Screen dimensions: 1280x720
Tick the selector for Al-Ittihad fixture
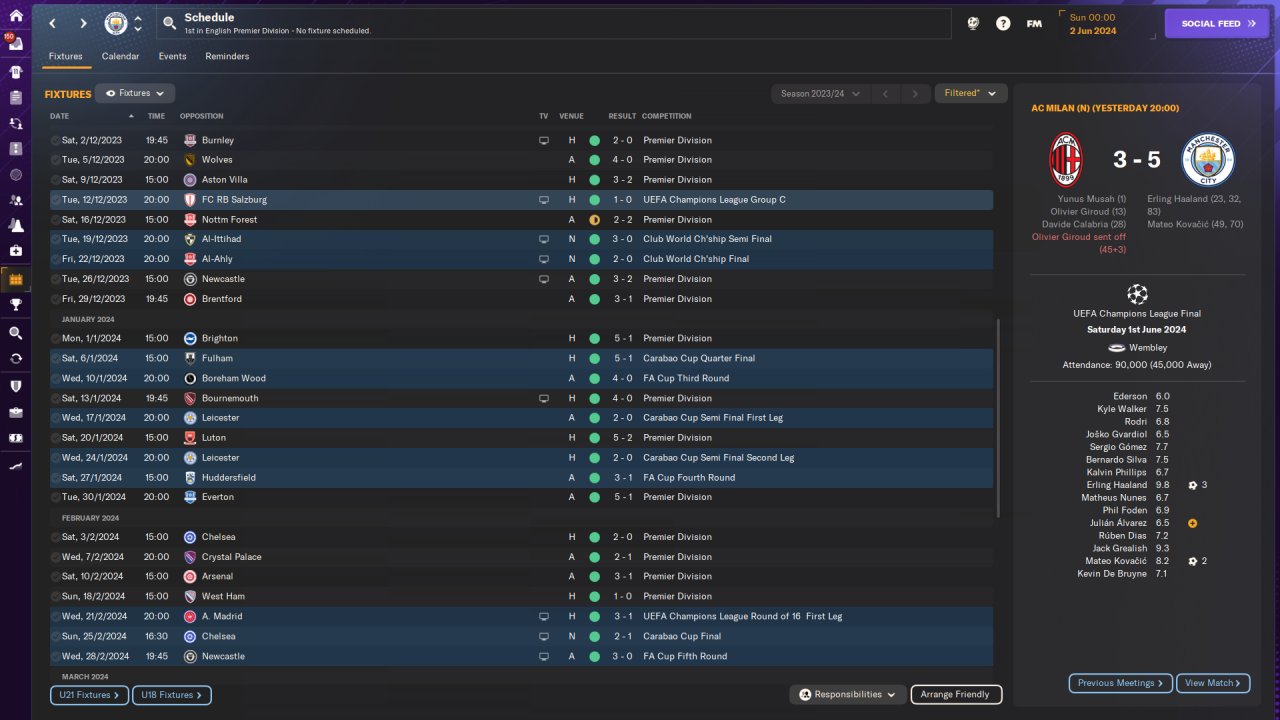56,239
